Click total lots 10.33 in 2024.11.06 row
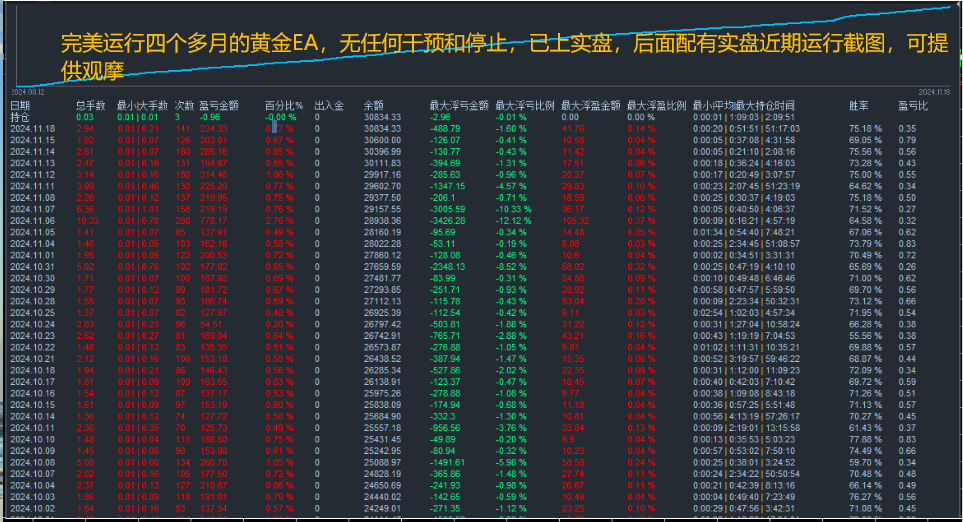This screenshot has height=522, width=963. click(x=88, y=221)
